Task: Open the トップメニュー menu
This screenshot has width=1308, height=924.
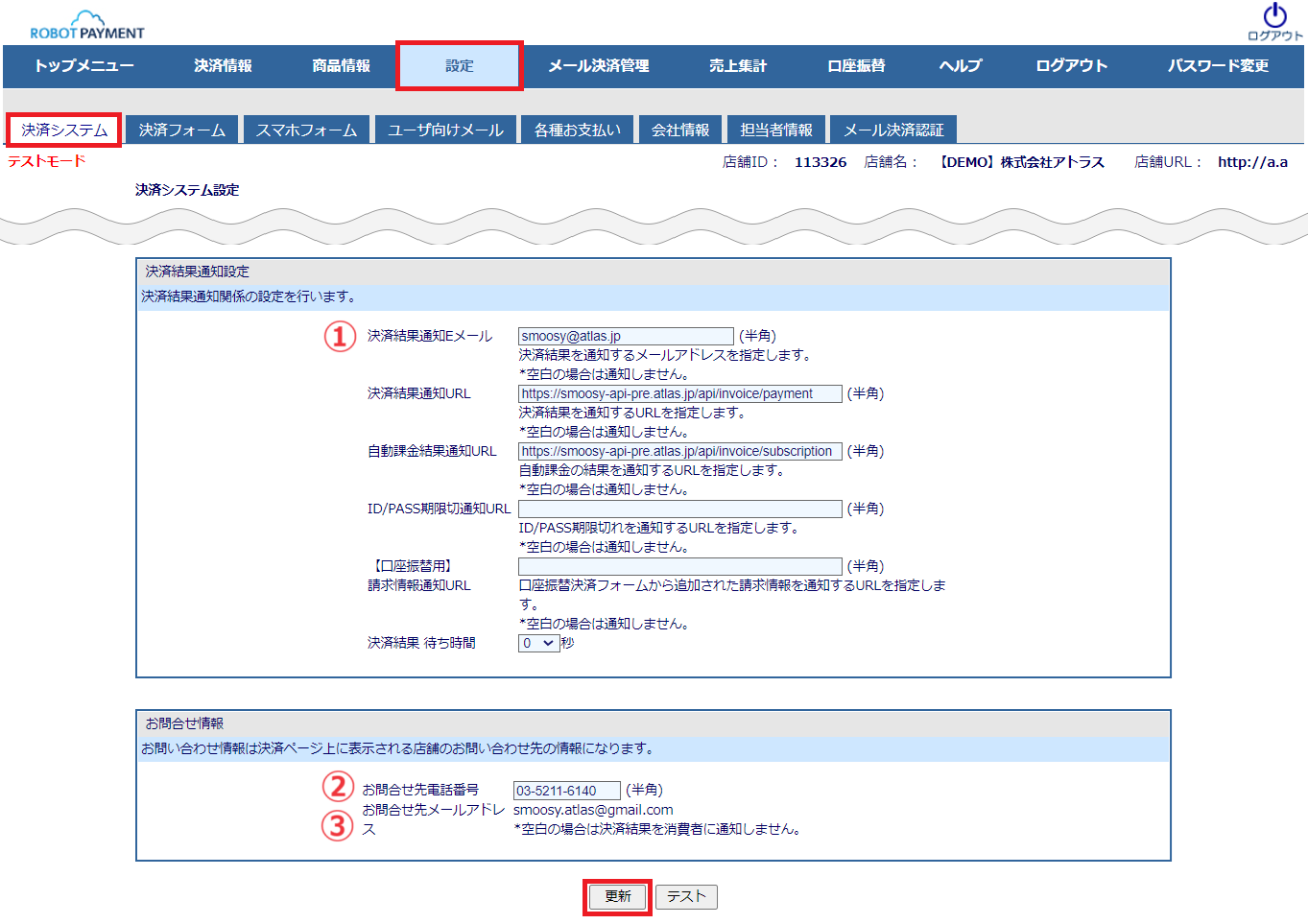Action: [84, 66]
